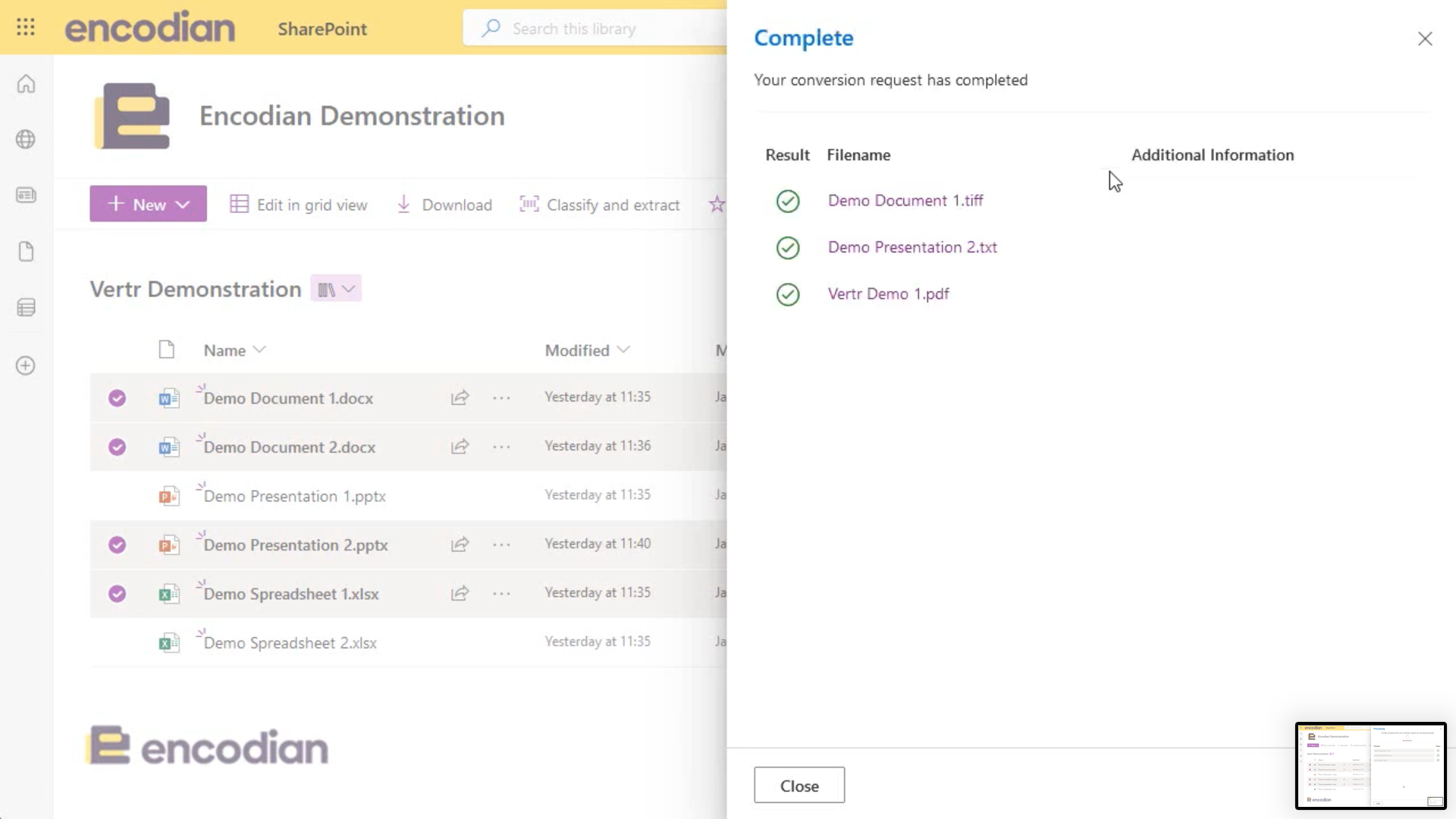Share Demo Spreadsheet 1.xlsx icon
The height and width of the screenshot is (819, 1456).
point(460,593)
